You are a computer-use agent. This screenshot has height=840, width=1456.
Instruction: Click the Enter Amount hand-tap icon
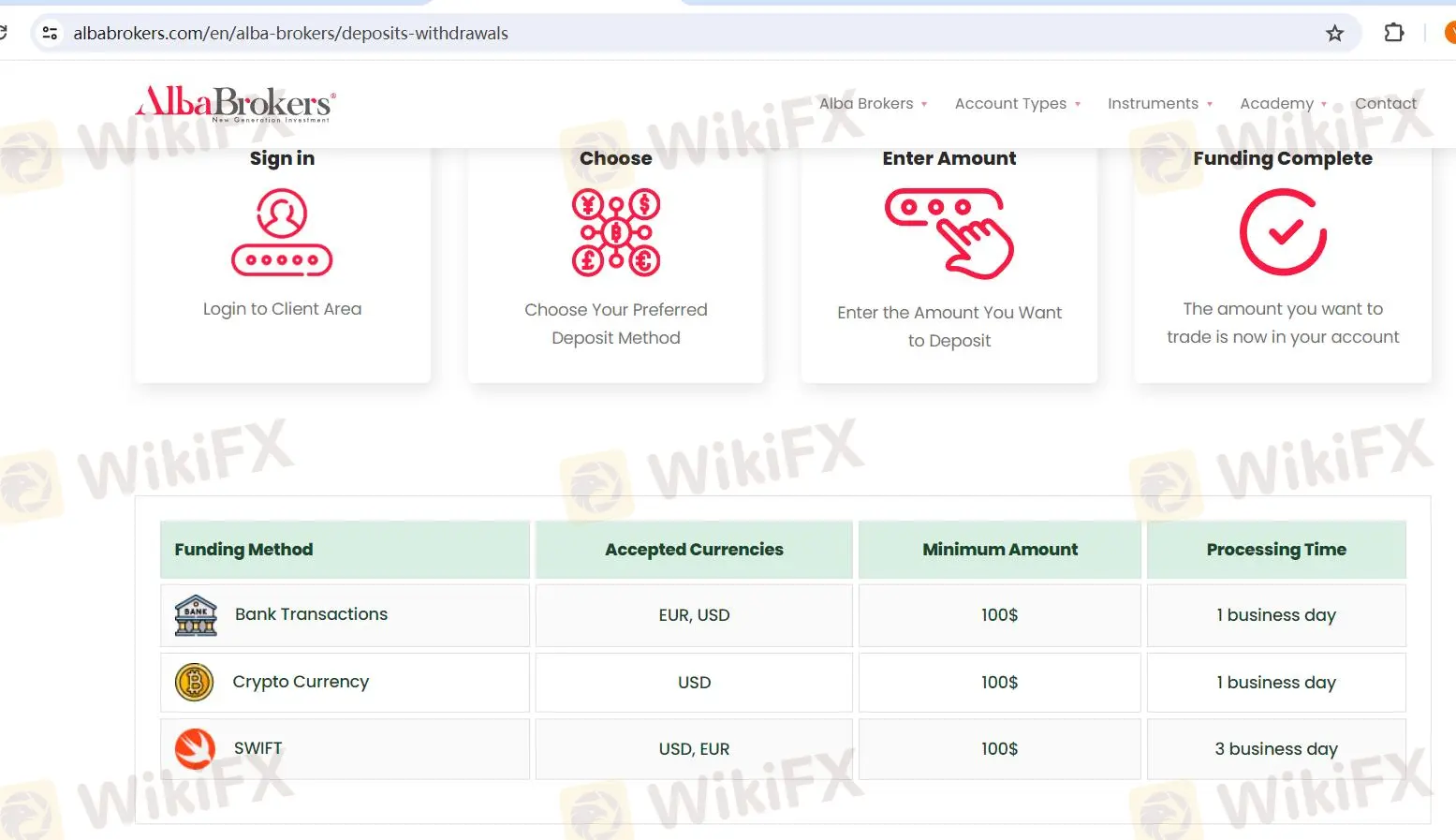click(949, 233)
